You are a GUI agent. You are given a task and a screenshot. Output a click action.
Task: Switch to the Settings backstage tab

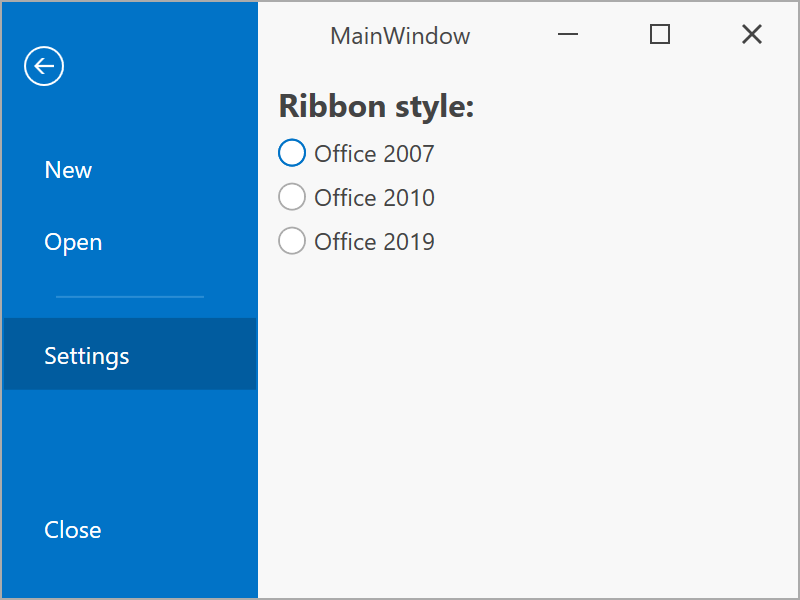pos(87,355)
